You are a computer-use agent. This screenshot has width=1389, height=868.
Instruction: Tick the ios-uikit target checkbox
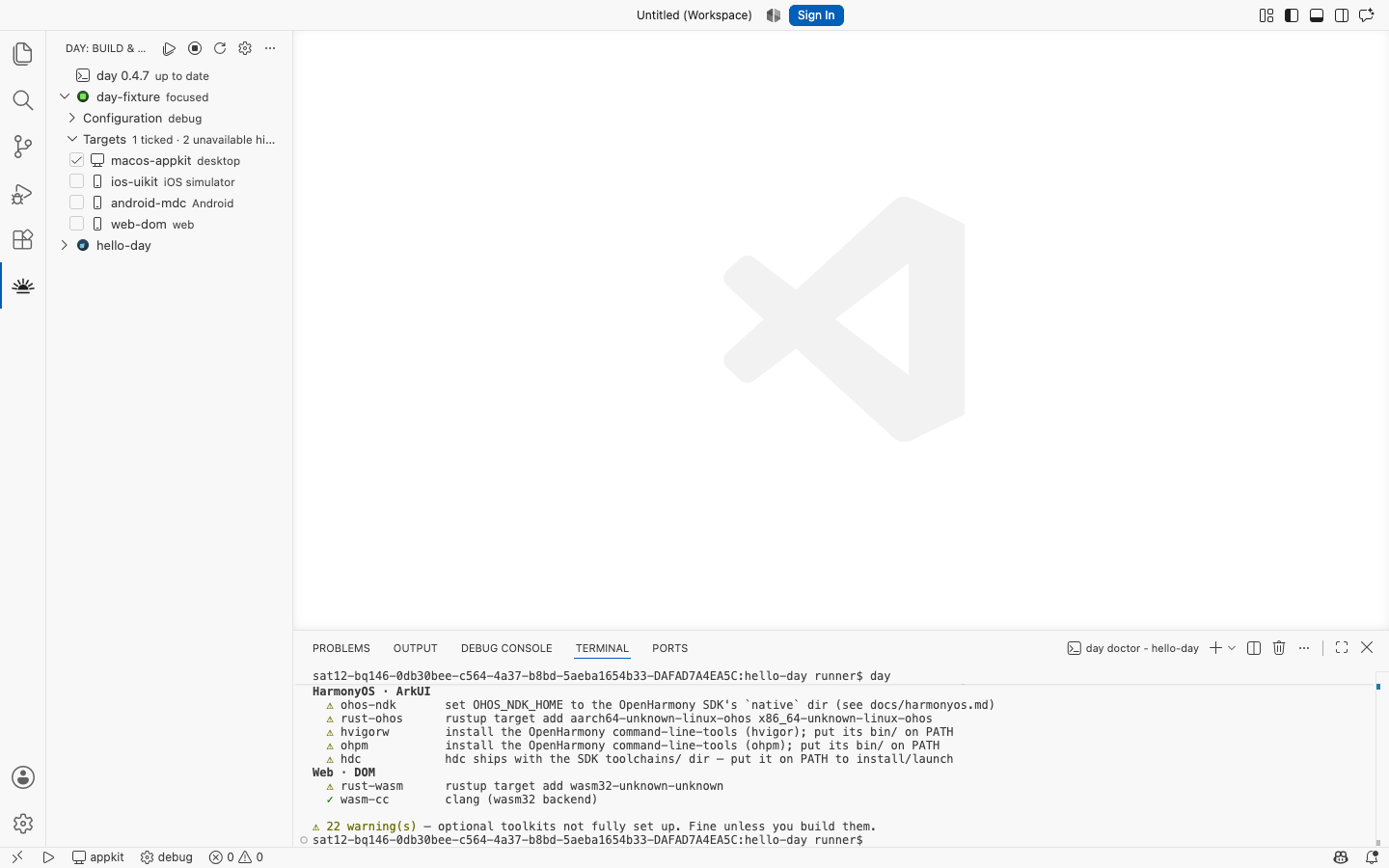pos(77,181)
